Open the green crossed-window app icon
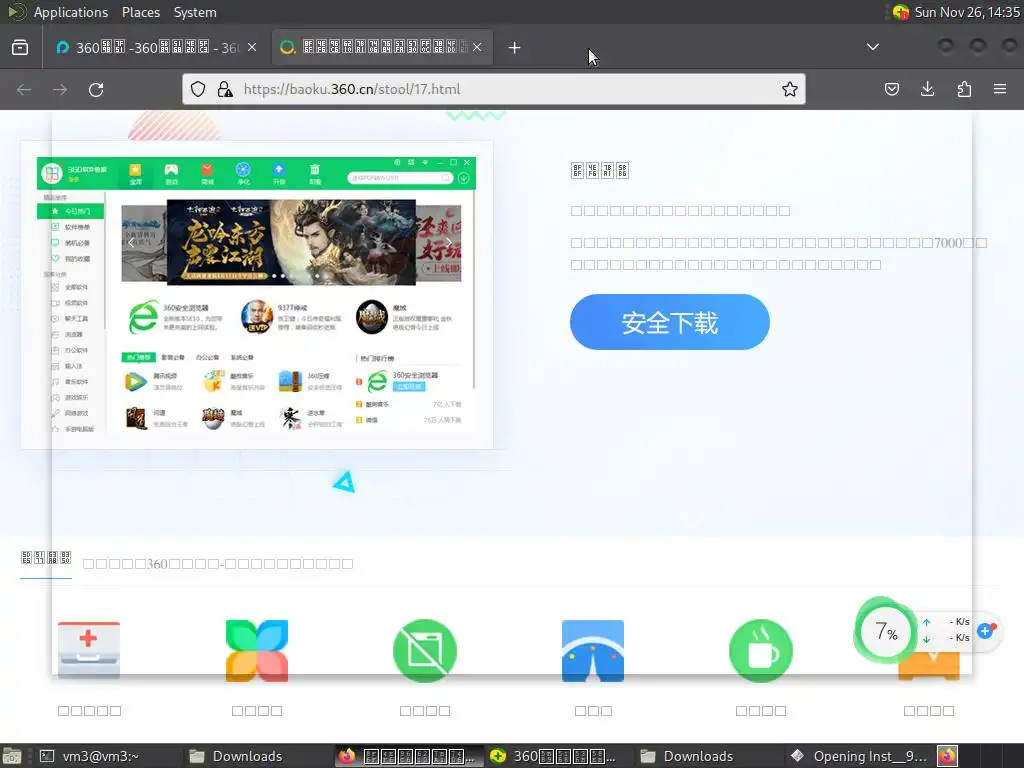1024x768 pixels. coord(424,650)
